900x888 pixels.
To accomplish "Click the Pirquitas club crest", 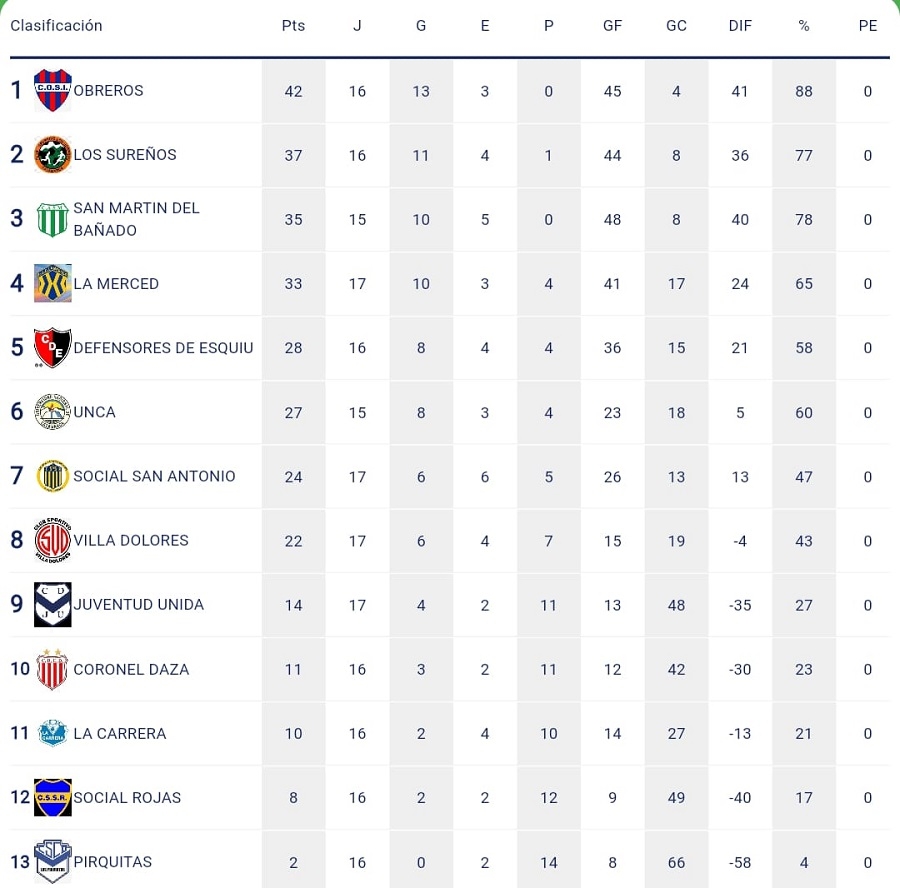I will click(x=52, y=861).
